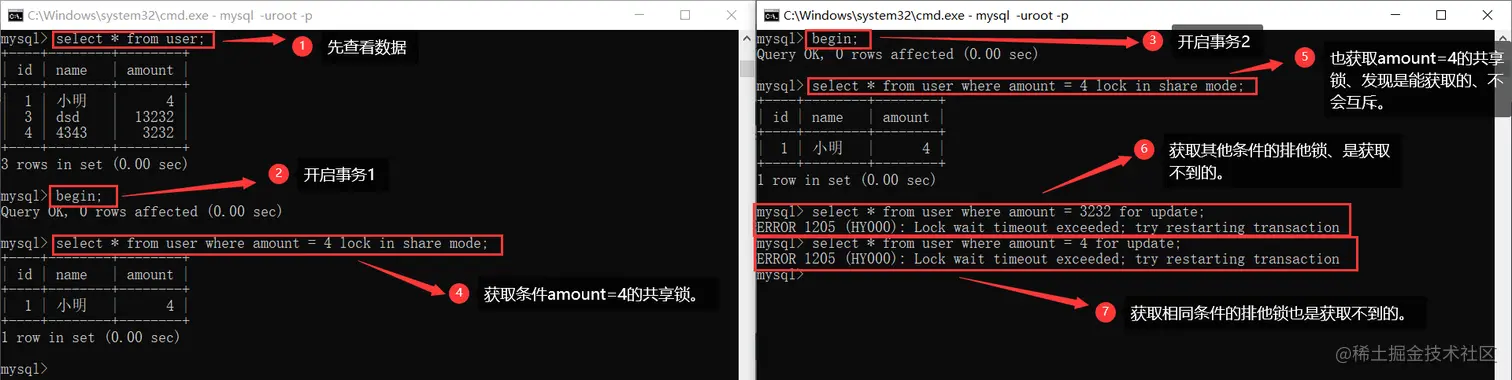Close the left cmd window
Screen dimensions: 1512x380
coord(731,15)
